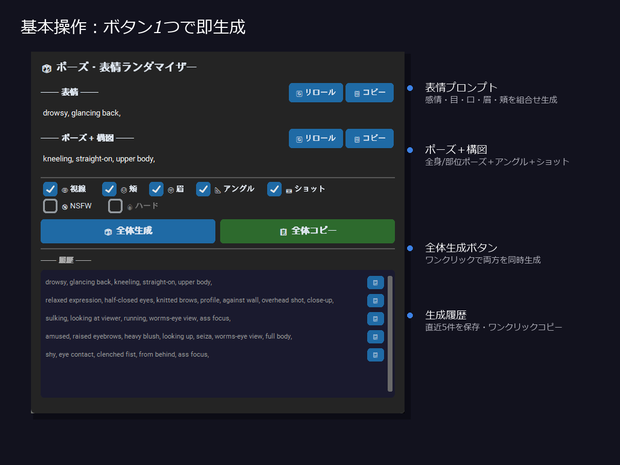The width and height of the screenshot is (620, 465).
Task: Copy the 'sulking, looking at viewer' history entry
Action: [x=375, y=319]
